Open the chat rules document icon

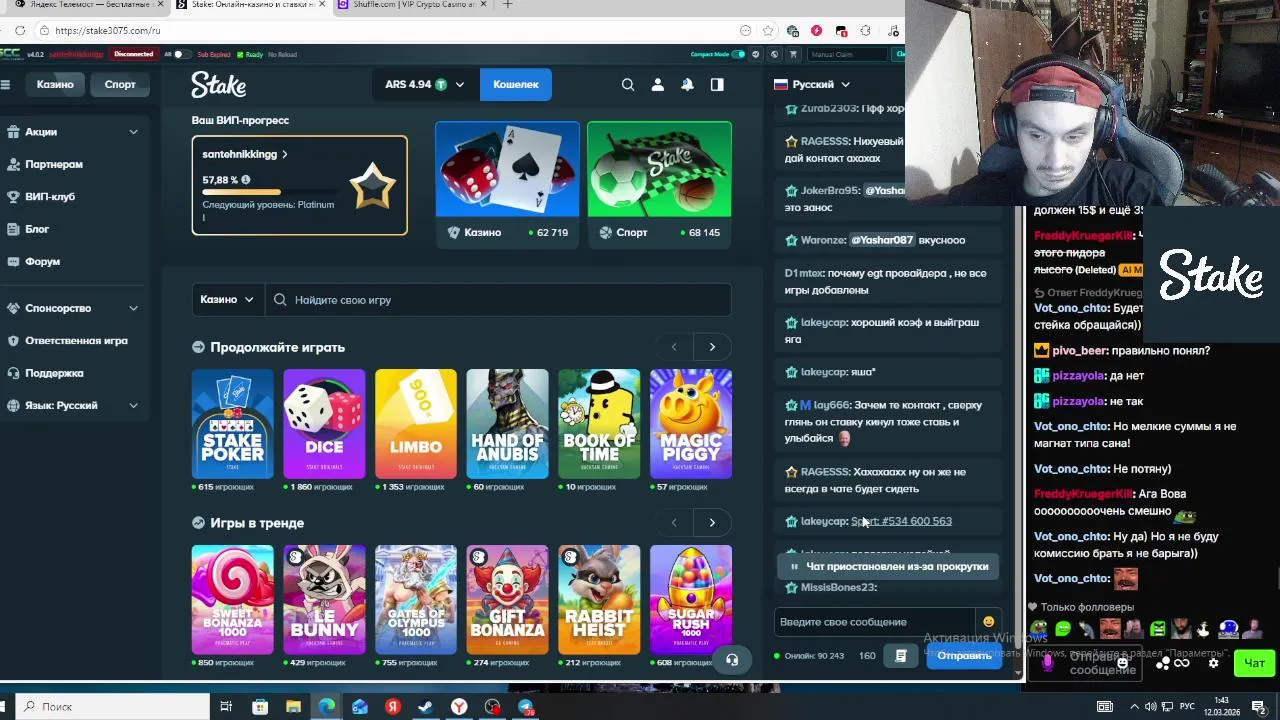click(901, 656)
